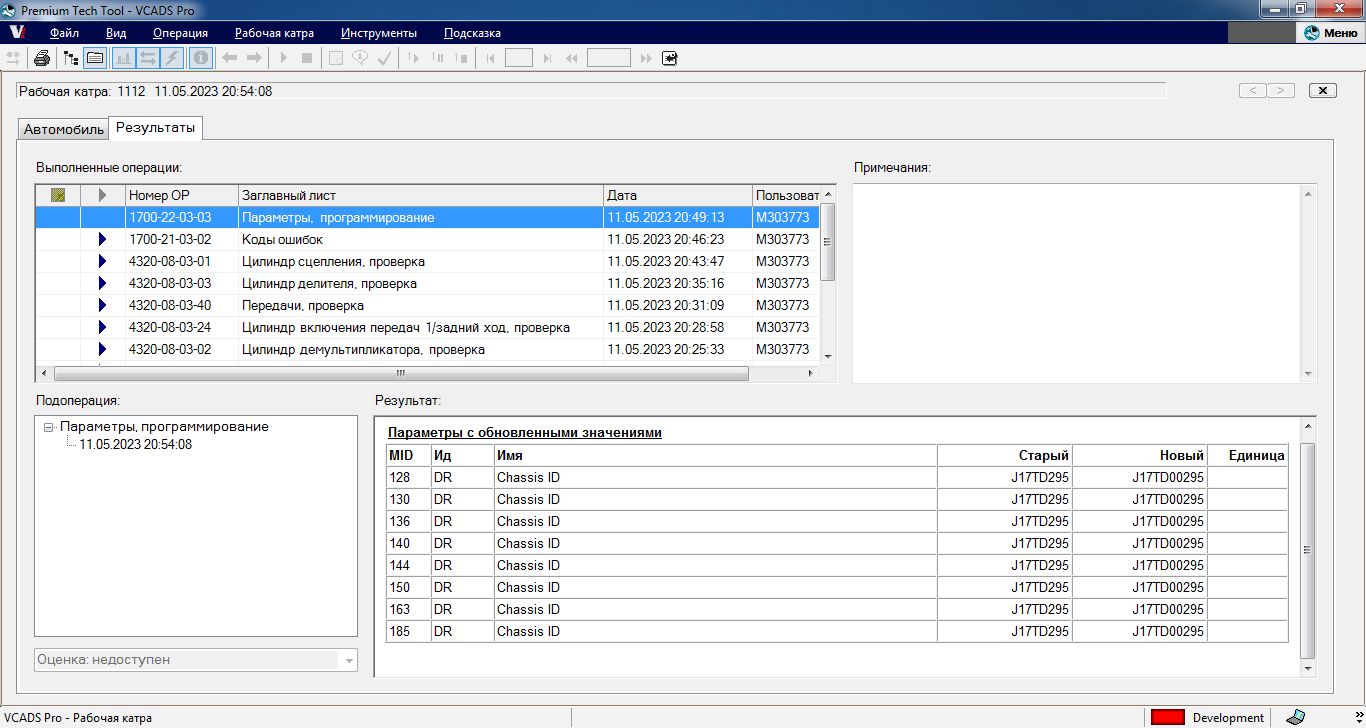The height and width of the screenshot is (728, 1366).
Task: Sort by the Заглавный лист column header
Action: click(421, 196)
